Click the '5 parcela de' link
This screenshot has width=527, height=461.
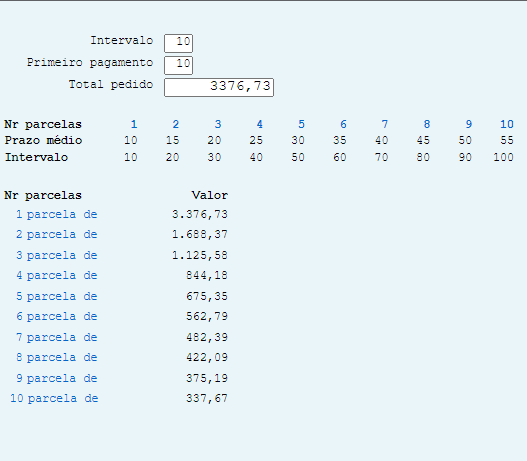[57, 296]
